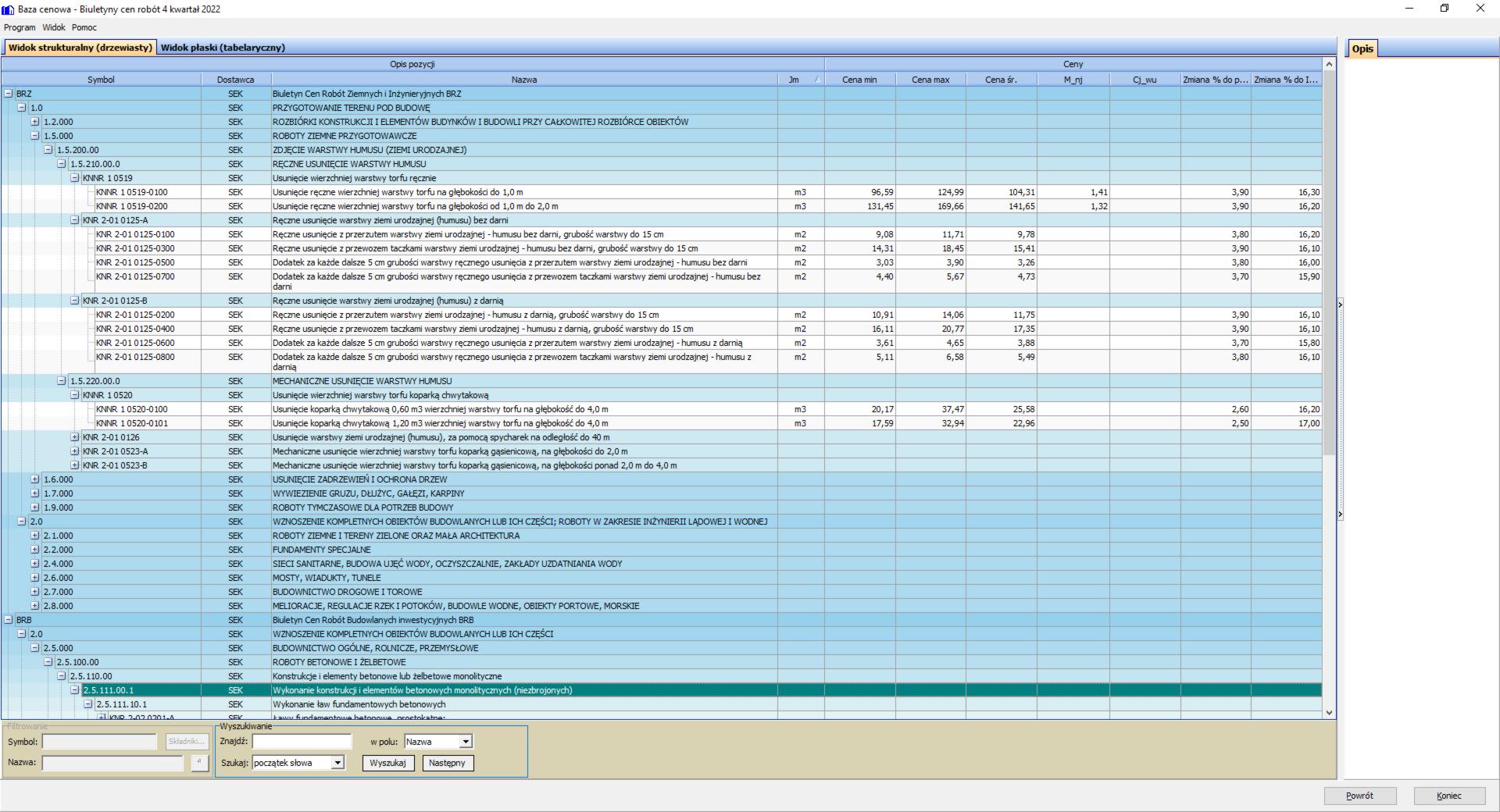
Task: Click the Dostawca column header
Action: (x=236, y=80)
